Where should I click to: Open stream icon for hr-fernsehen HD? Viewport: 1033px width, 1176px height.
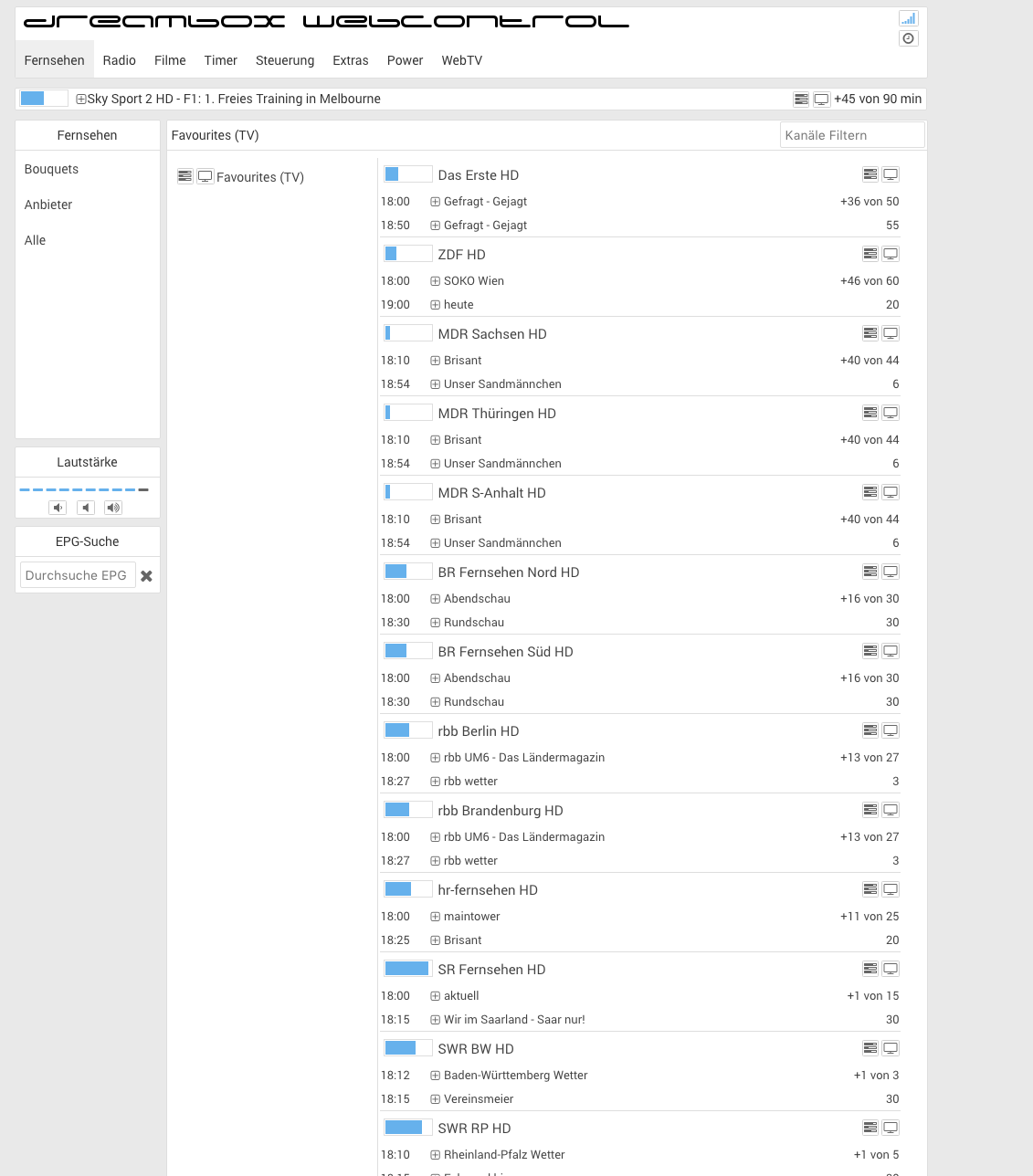[x=891, y=889]
